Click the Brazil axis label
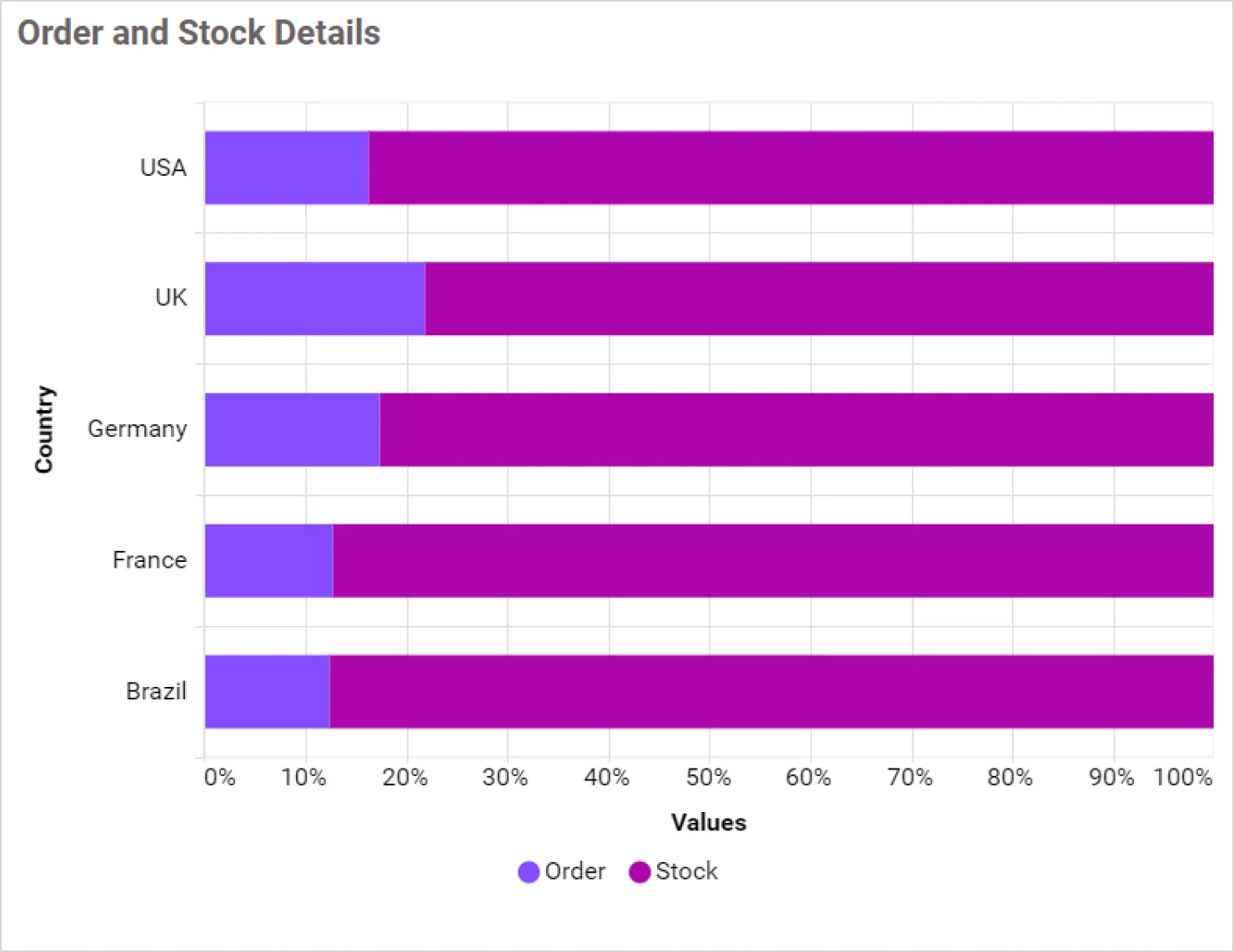This screenshot has width=1234, height=952. coord(156,692)
